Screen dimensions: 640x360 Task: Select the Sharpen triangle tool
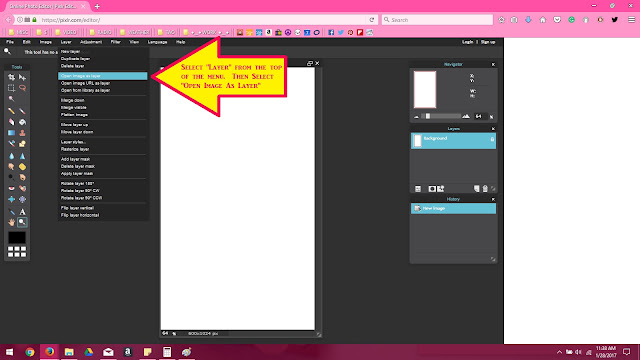[x=22, y=156]
